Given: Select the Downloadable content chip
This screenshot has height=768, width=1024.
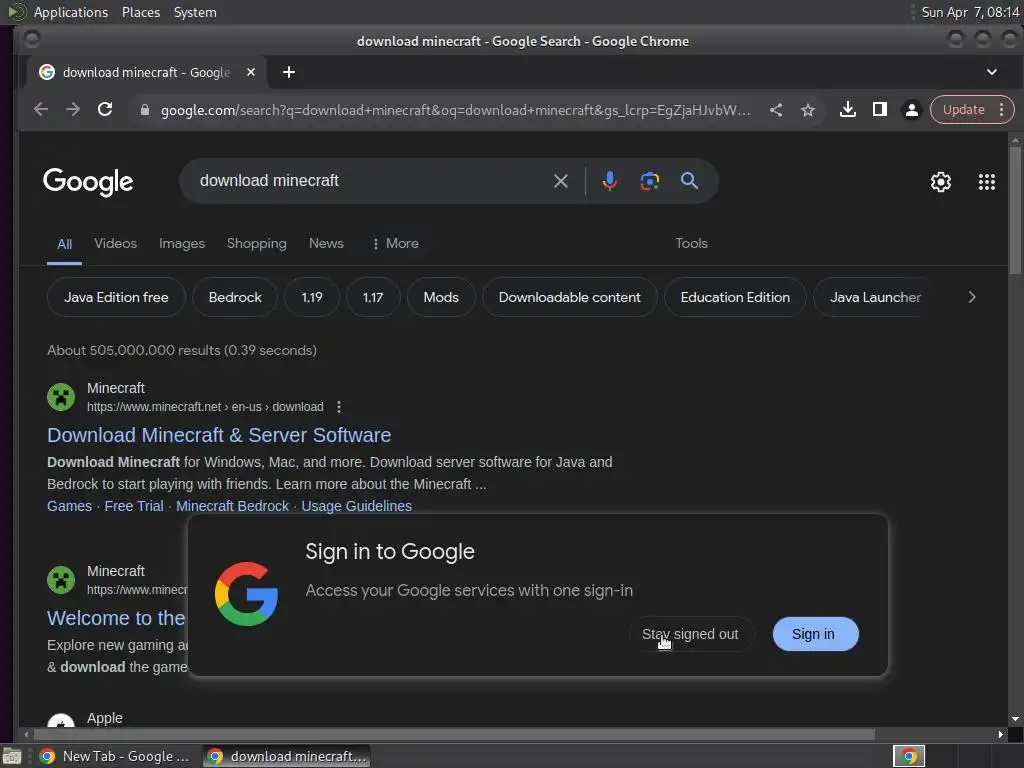Looking at the screenshot, I should click(x=569, y=297).
